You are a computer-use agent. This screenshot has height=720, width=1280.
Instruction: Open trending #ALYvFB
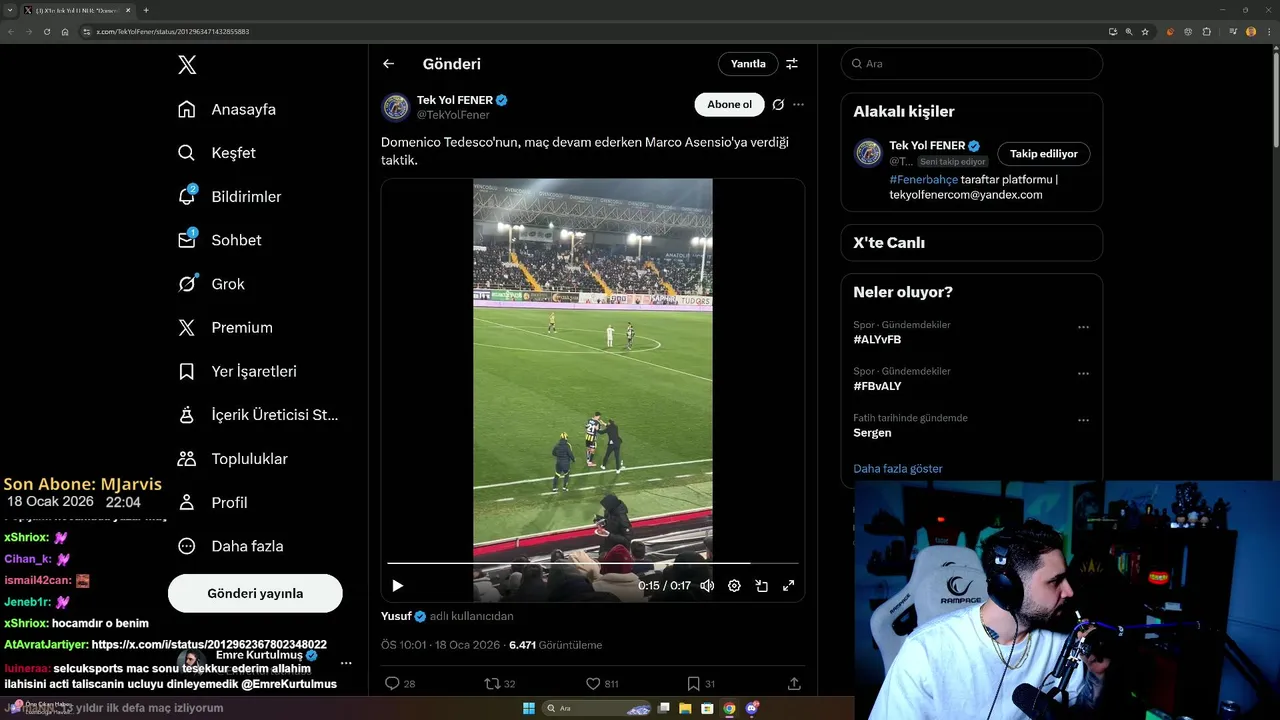[x=877, y=340]
